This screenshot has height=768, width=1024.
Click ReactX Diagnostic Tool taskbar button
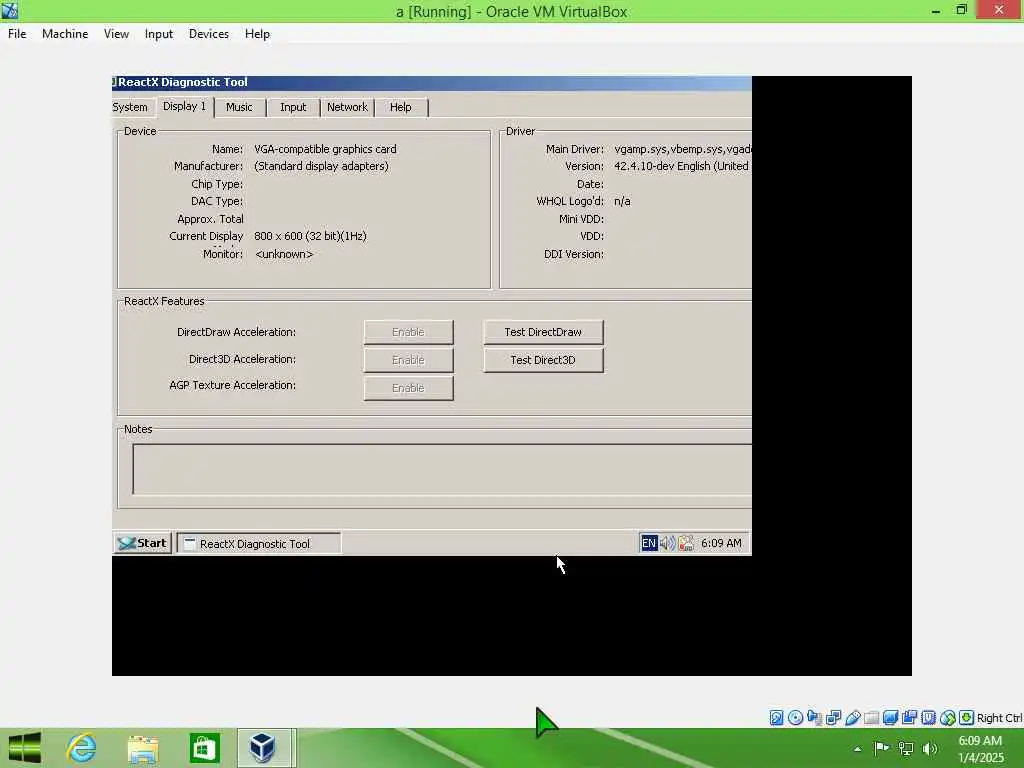point(259,543)
